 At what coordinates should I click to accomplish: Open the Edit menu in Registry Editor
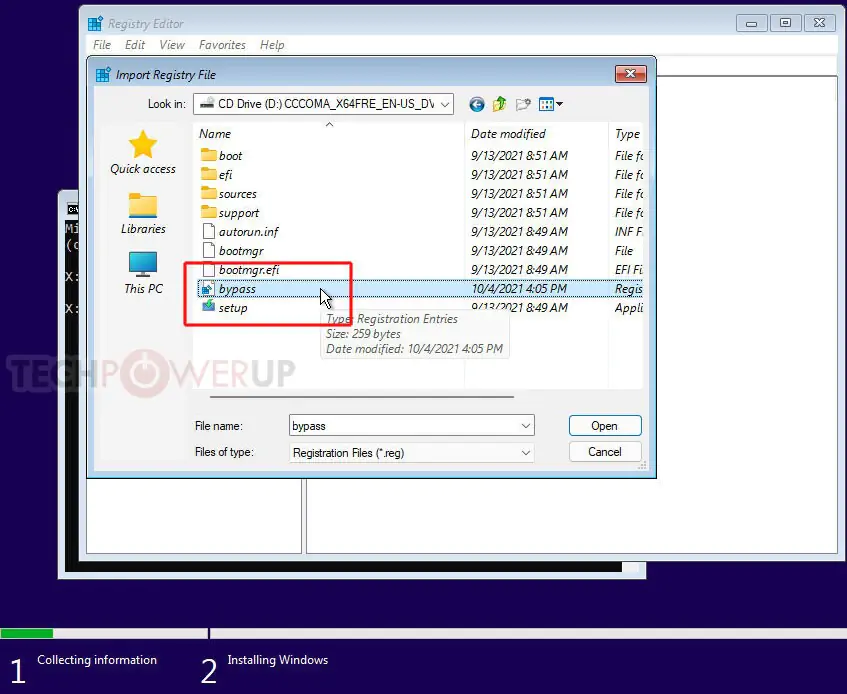[135, 45]
